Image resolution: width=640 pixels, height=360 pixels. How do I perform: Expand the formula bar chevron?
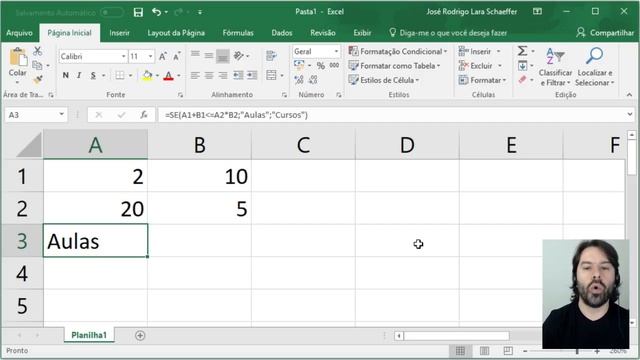point(630,115)
